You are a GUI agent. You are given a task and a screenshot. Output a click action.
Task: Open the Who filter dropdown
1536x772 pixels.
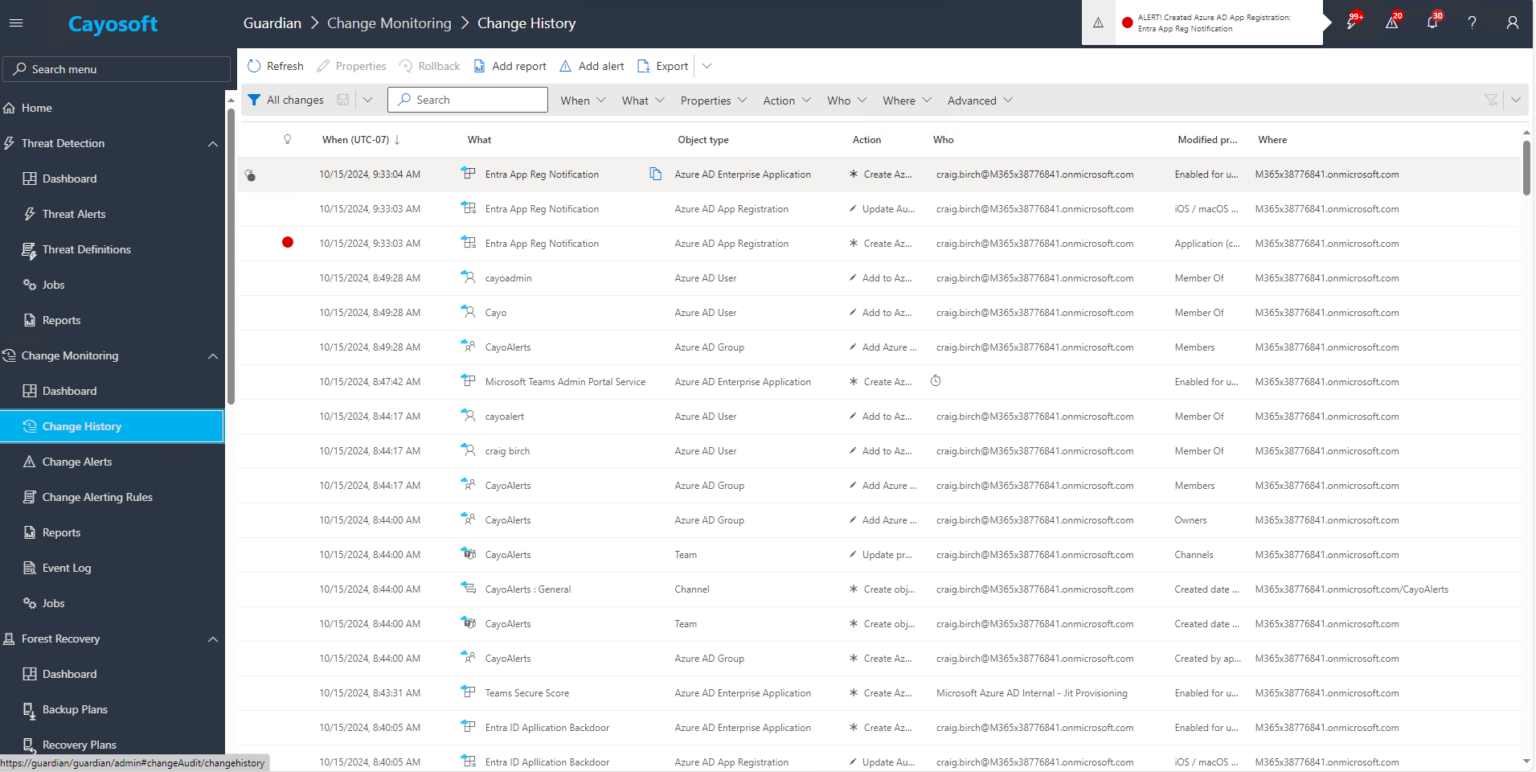click(848, 100)
